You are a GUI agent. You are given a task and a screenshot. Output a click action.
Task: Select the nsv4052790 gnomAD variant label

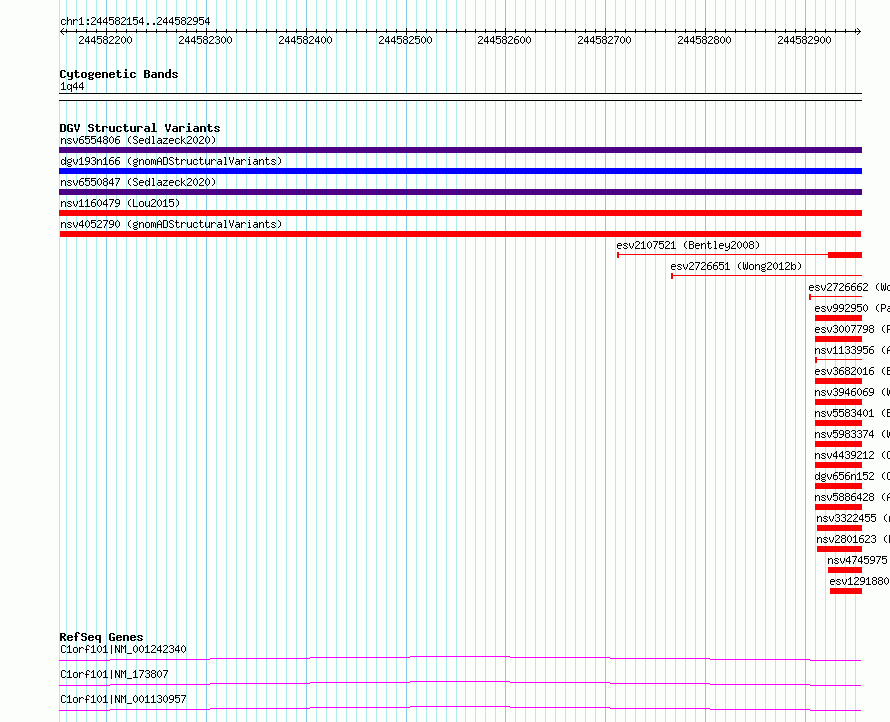click(x=171, y=224)
